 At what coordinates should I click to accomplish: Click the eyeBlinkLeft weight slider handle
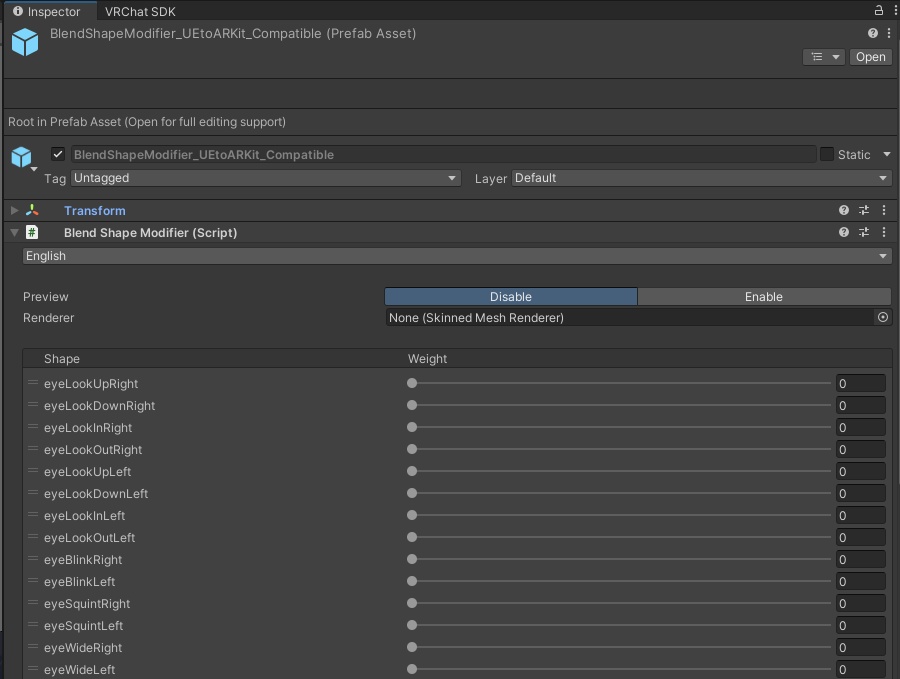[x=412, y=581]
